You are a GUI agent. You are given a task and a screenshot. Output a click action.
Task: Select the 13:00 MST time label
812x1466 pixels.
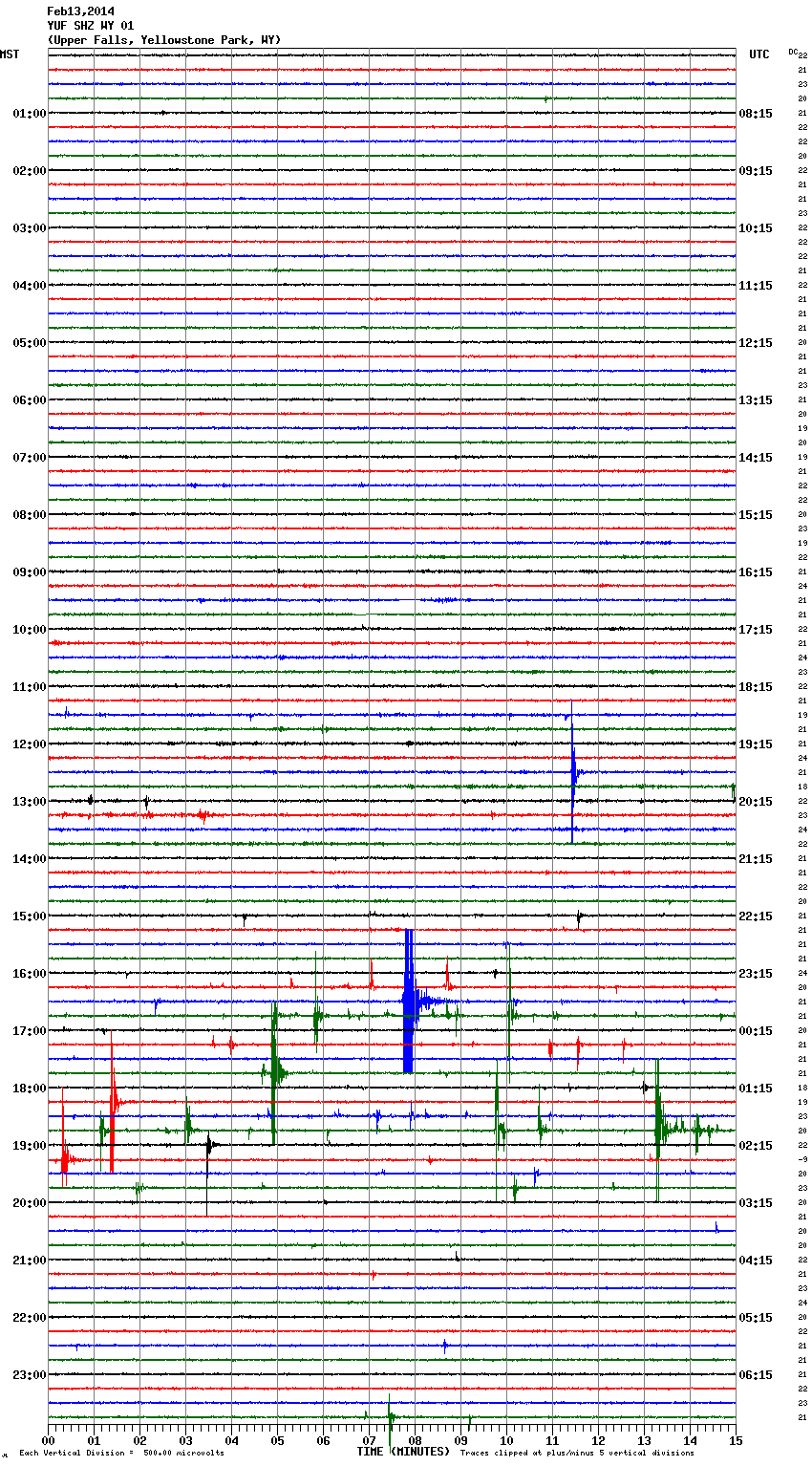tap(29, 802)
